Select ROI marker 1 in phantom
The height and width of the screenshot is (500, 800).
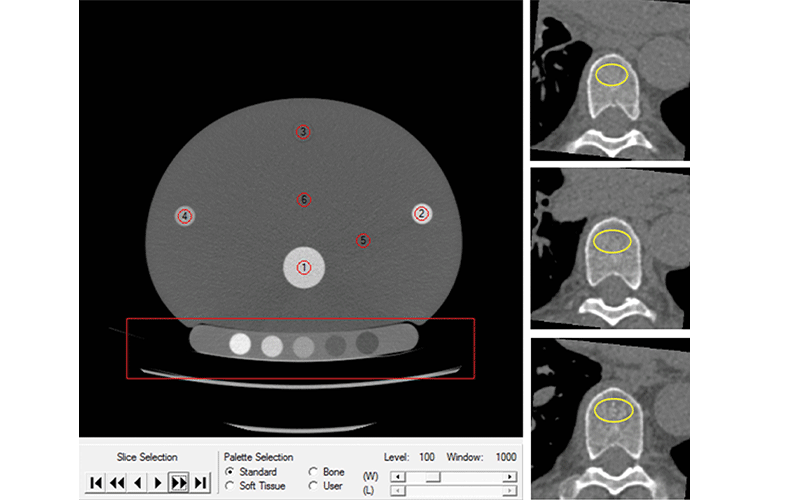tap(304, 267)
